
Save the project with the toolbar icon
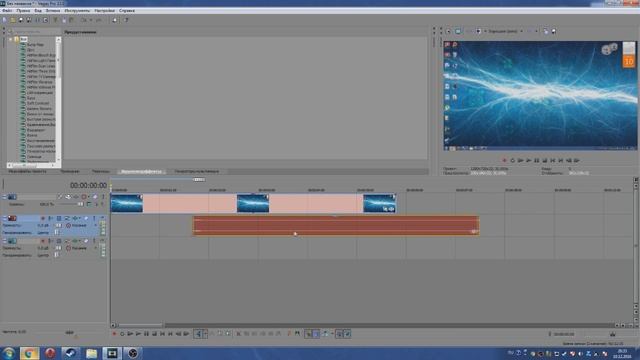21,20
